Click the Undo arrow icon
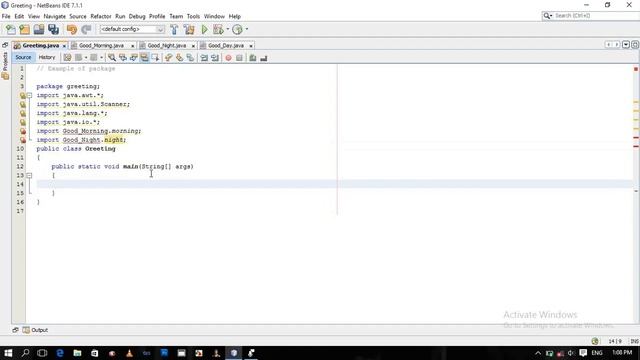 pos(72,29)
